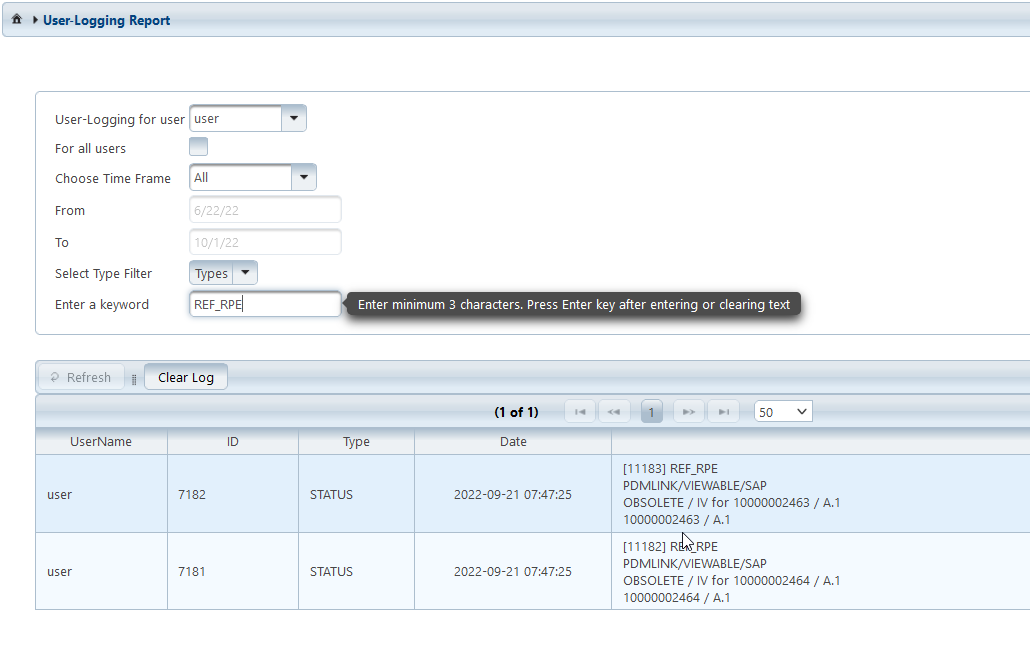This screenshot has height=658, width=1030.
Task: Expand the Choose Time Frame dropdown
Action: (x=304, y=178)
